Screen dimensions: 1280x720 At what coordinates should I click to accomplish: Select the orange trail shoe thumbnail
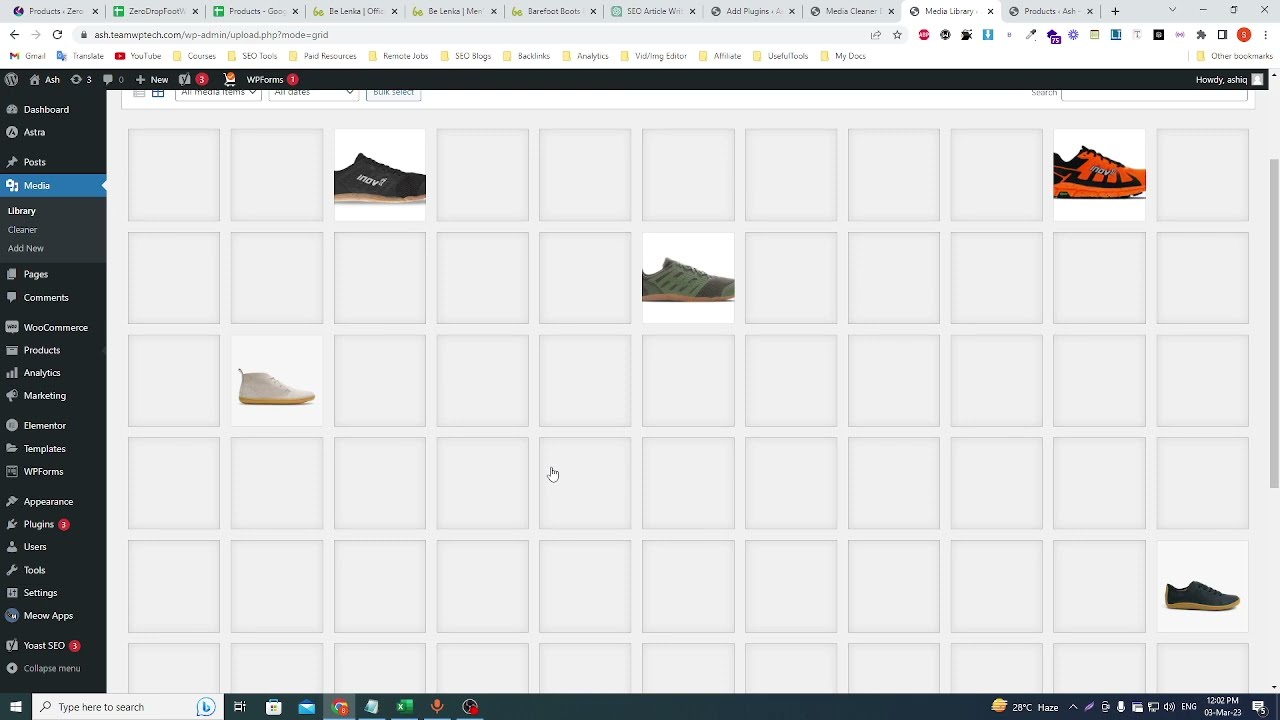click(1099, 175)
